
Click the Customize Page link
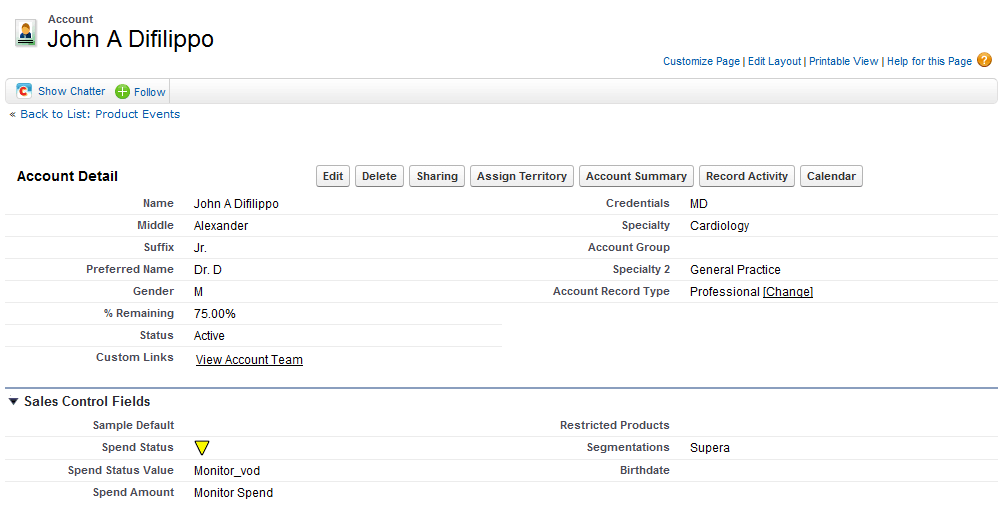point(701,61)
